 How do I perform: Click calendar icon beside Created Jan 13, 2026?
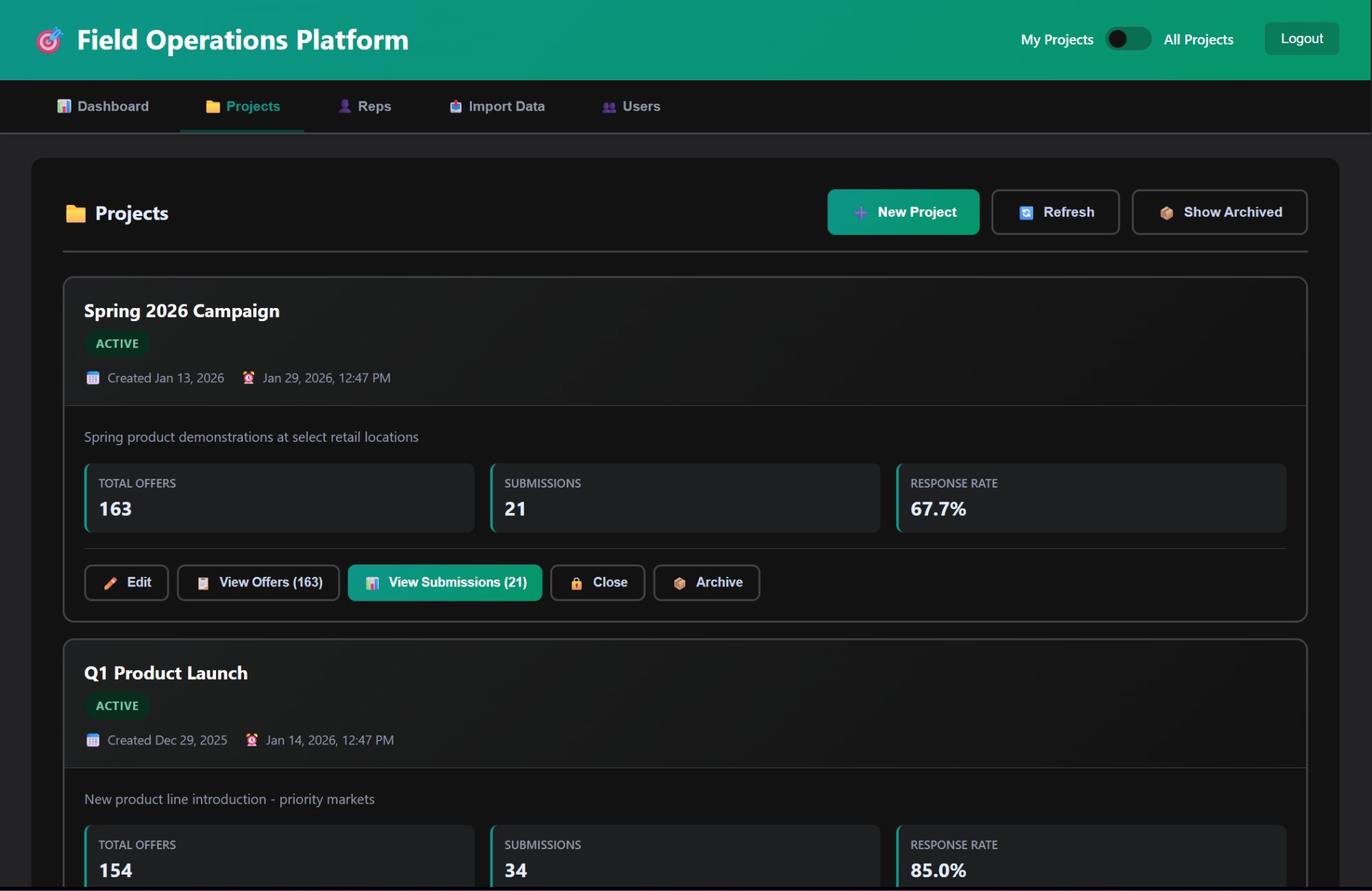[93, 378]
